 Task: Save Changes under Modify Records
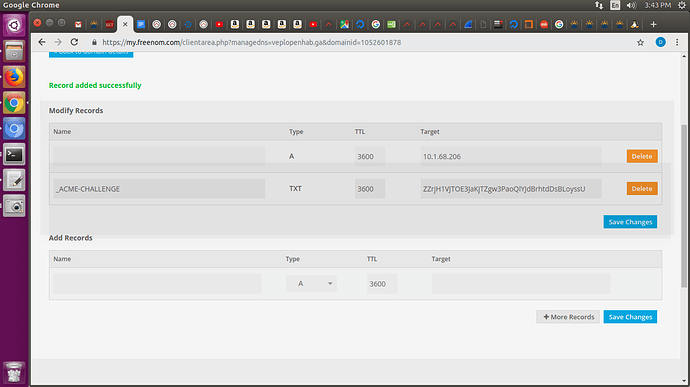(x=630, y=222)
